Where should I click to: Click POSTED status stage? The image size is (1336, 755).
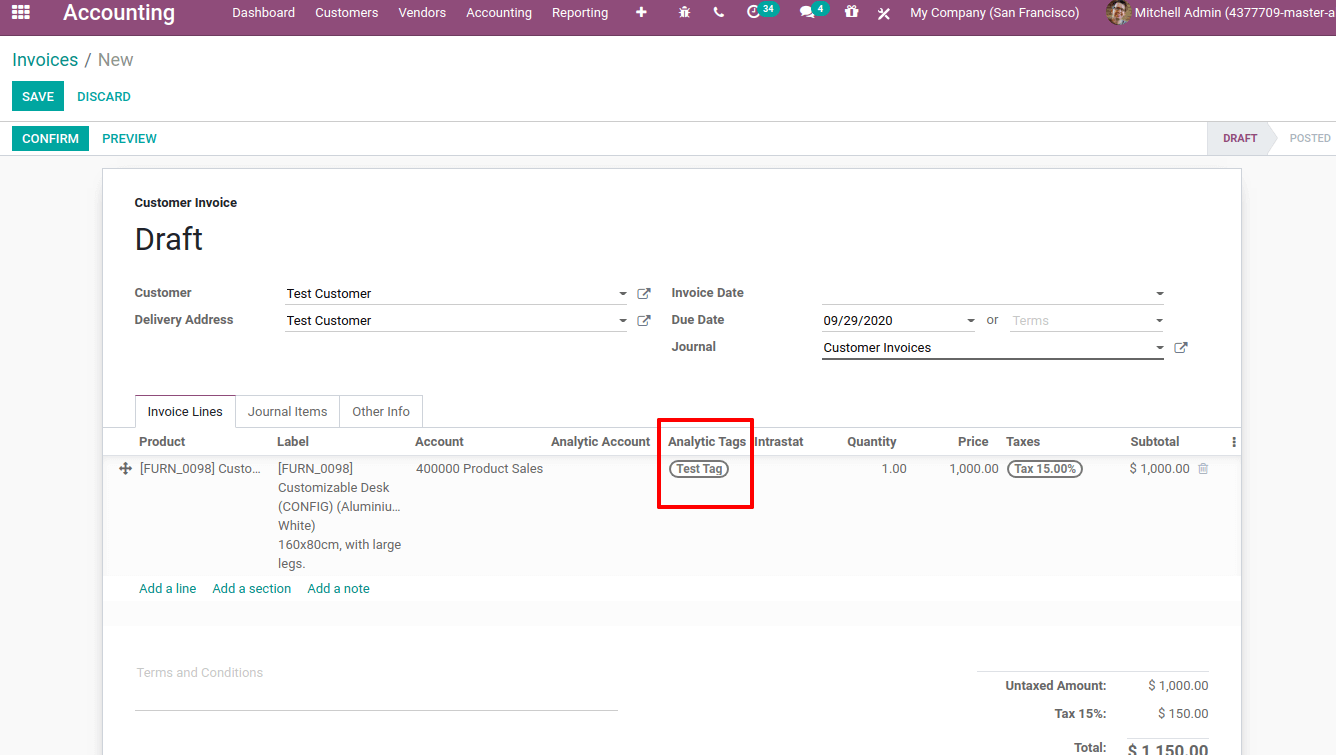(1309, 139)
